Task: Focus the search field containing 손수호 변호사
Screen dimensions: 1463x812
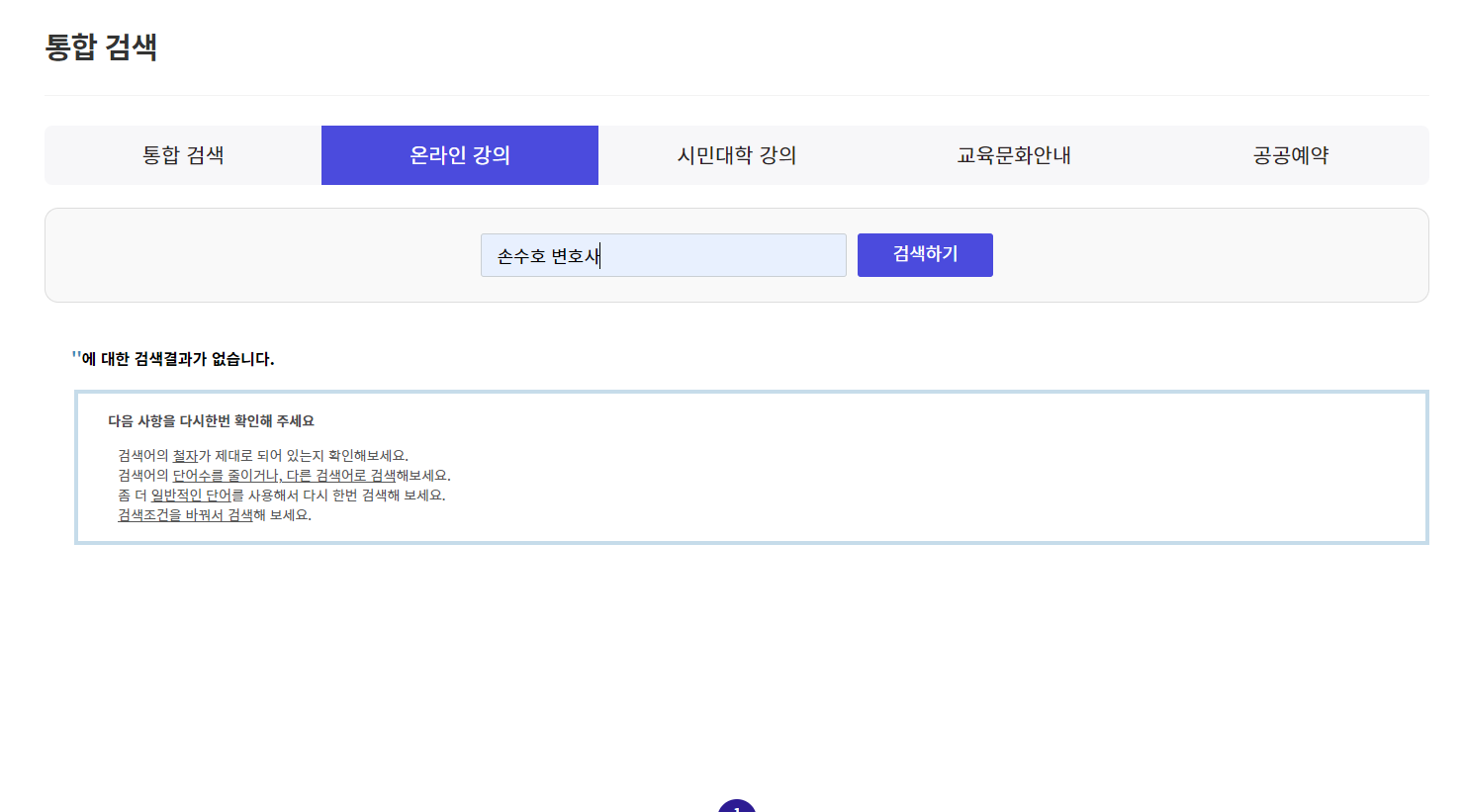Action: click(x=664, y=255)
